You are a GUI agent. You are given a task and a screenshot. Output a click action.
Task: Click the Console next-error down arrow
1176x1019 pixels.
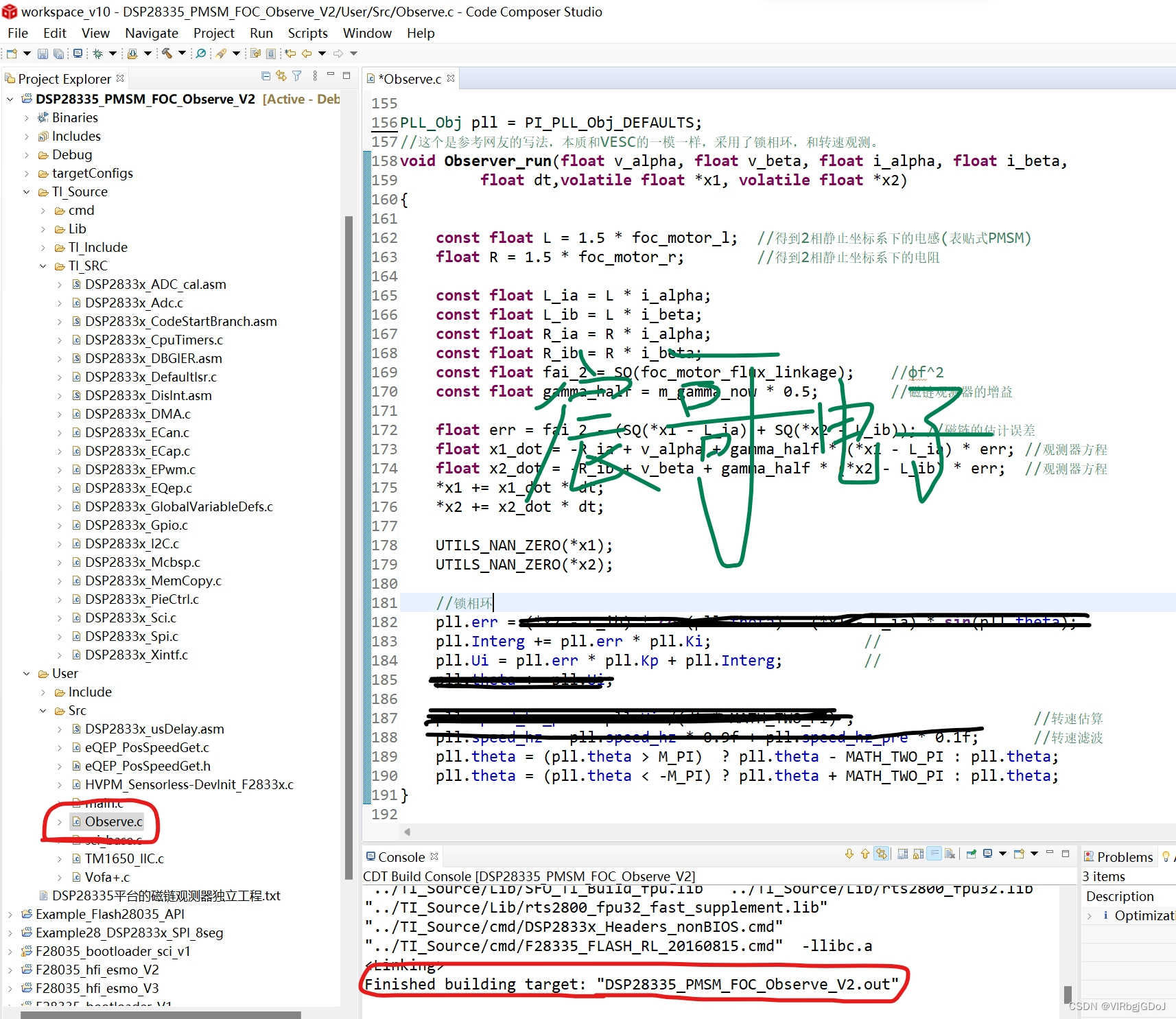click(849, 854)
